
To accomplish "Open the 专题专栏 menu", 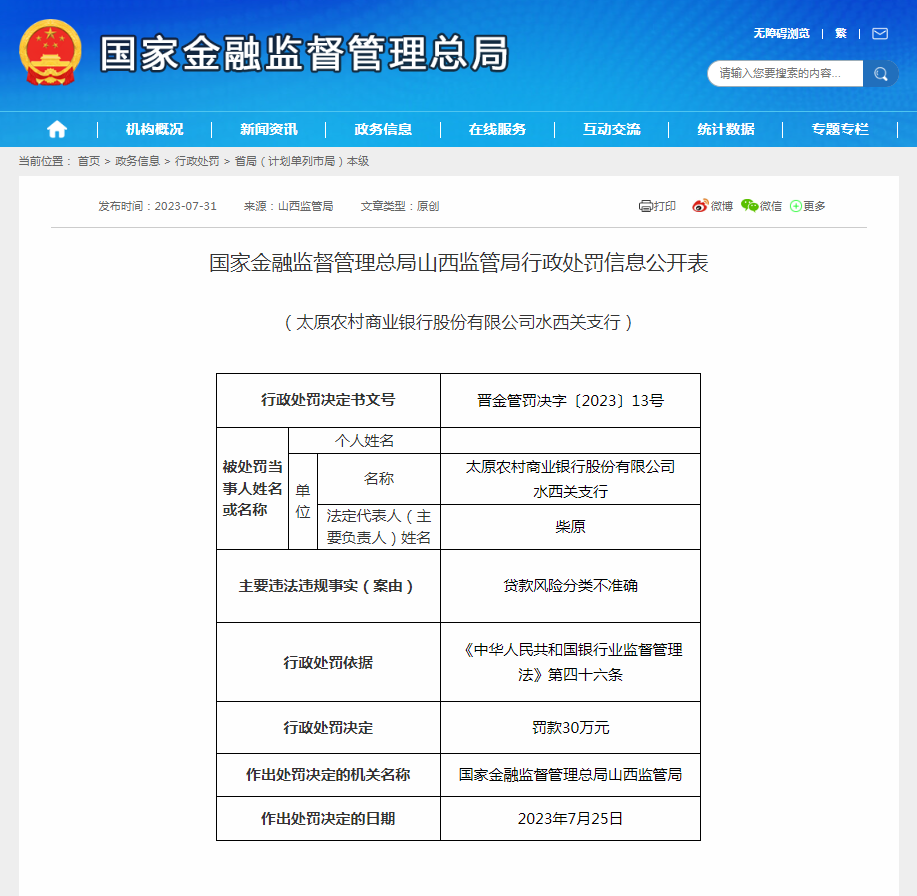I will coord(840,129).
